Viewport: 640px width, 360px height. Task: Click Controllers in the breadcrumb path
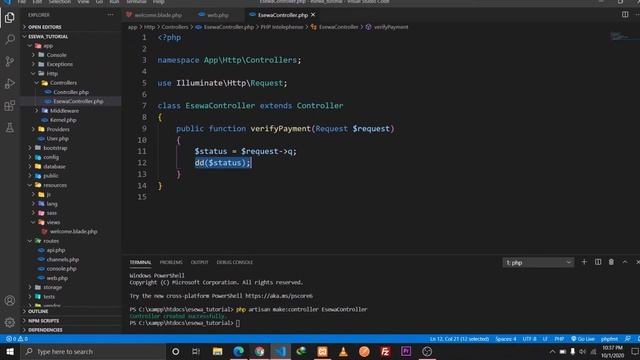pyautogui.click(x=175, y=27)
